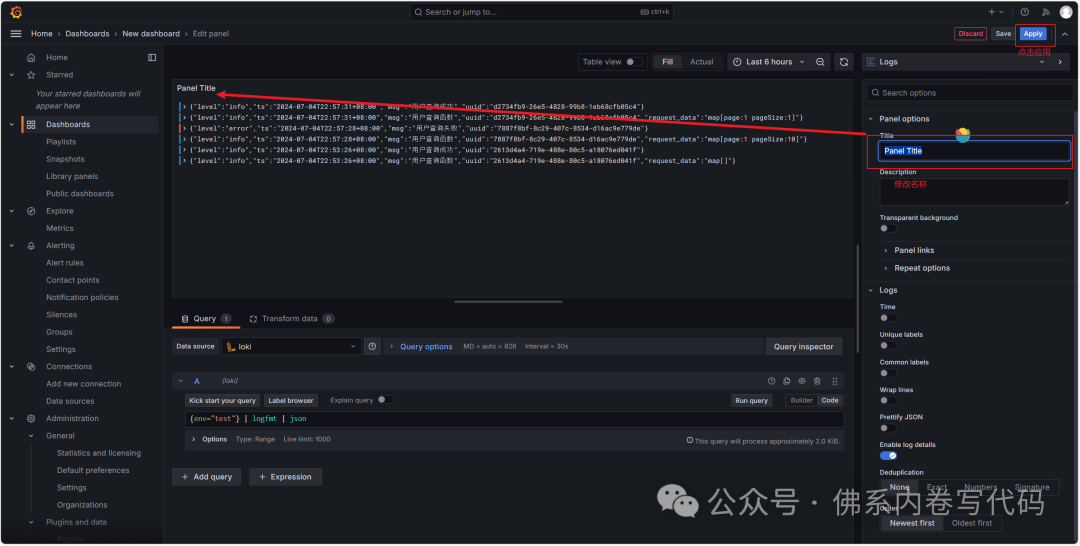Open the Logs visualization picker
Viewport: 1080px width, 546px height.
point(956,62)
